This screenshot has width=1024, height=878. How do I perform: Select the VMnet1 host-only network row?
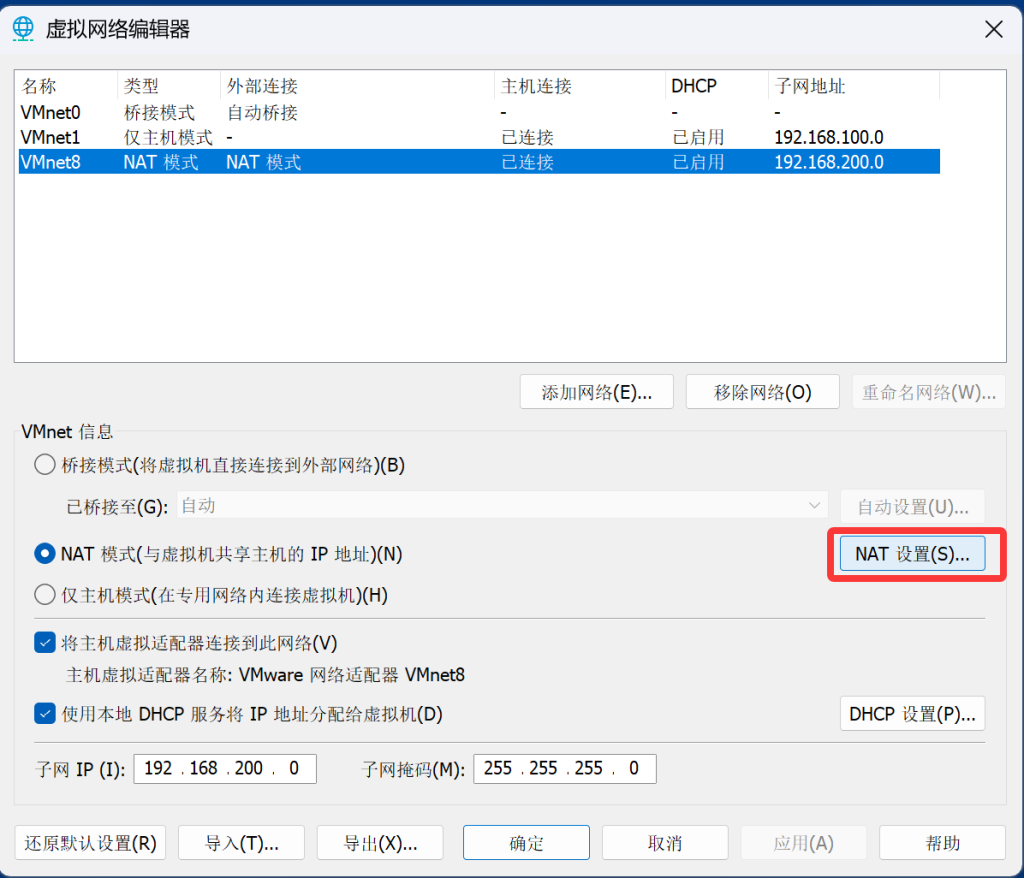pos(50,137)
